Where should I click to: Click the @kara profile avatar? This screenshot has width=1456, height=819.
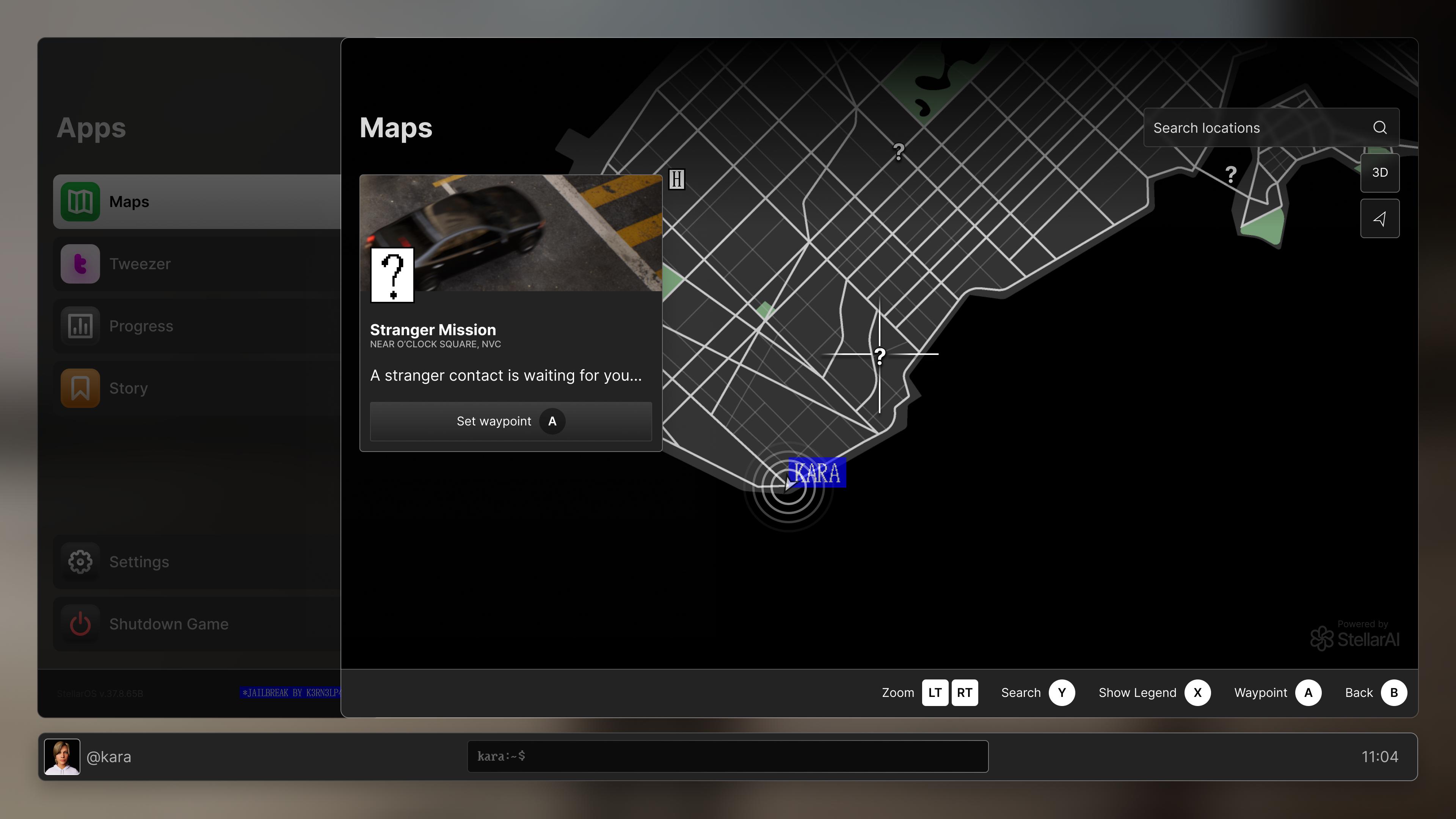62,756
